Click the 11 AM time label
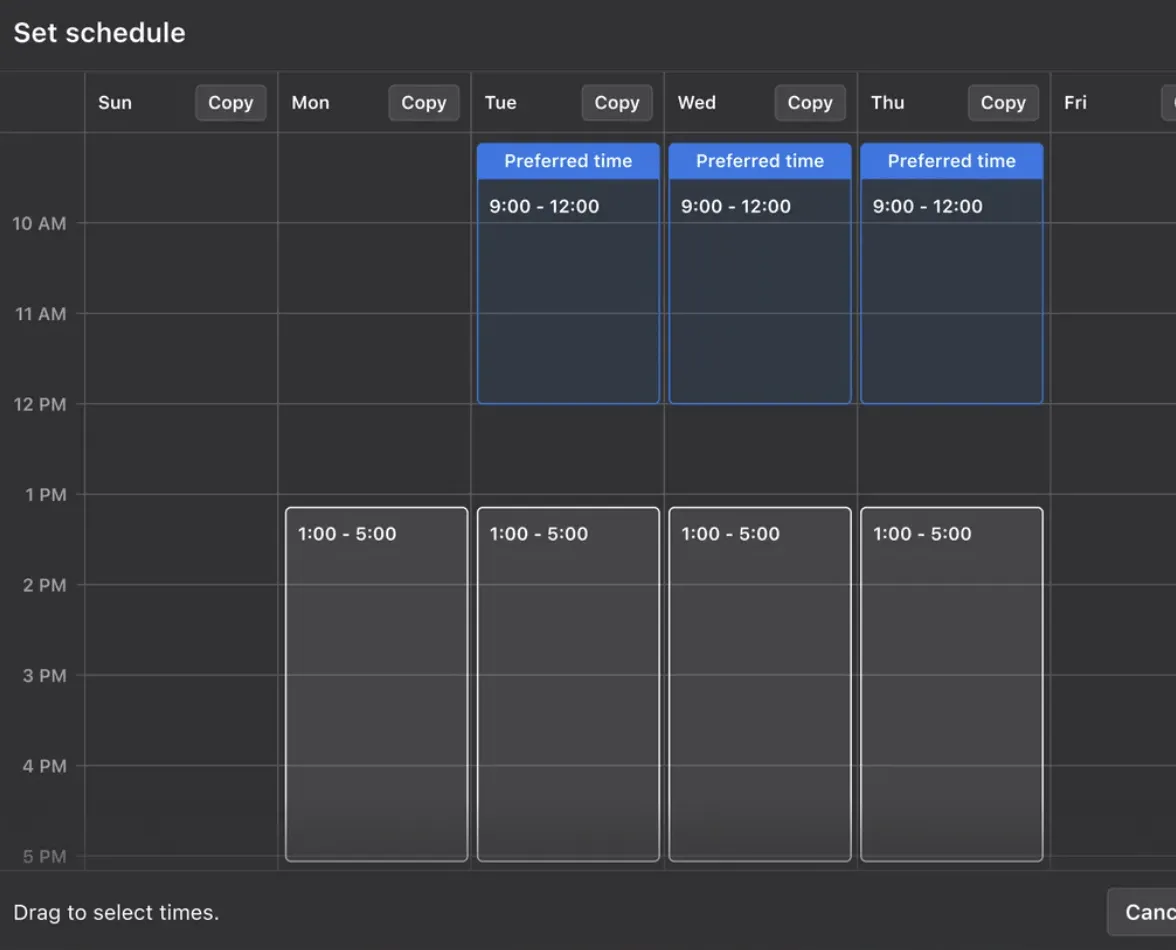Screen dimensions: 1176x950 pos(40,314)
